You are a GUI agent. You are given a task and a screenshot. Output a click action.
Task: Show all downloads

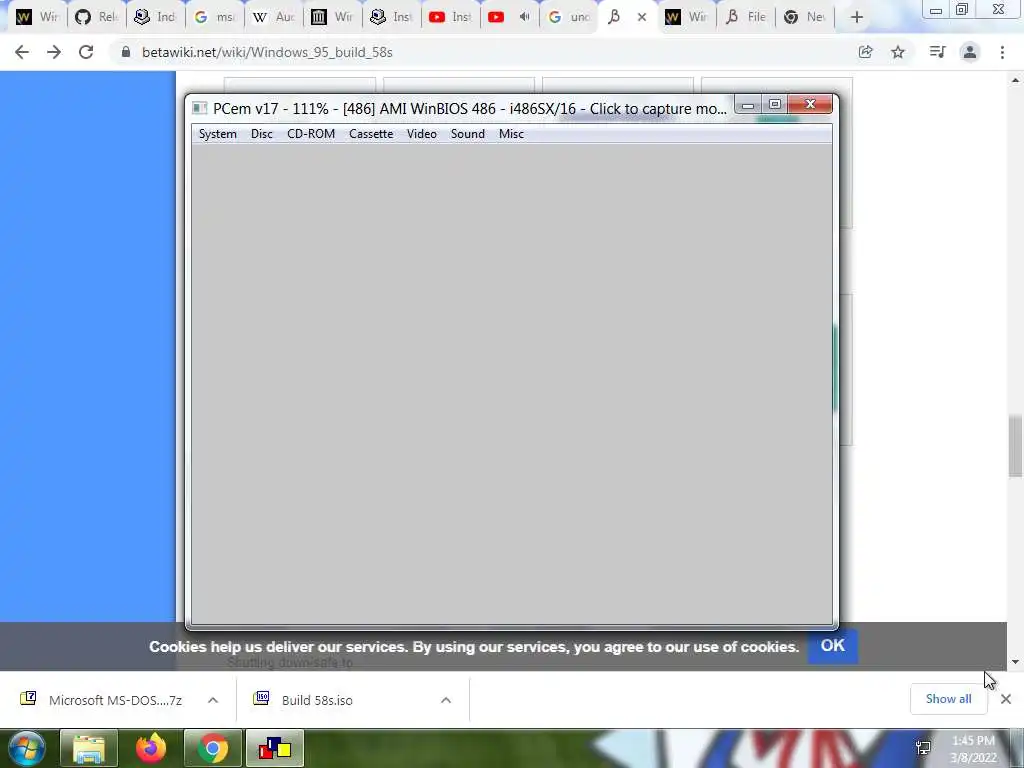[948, 699]
